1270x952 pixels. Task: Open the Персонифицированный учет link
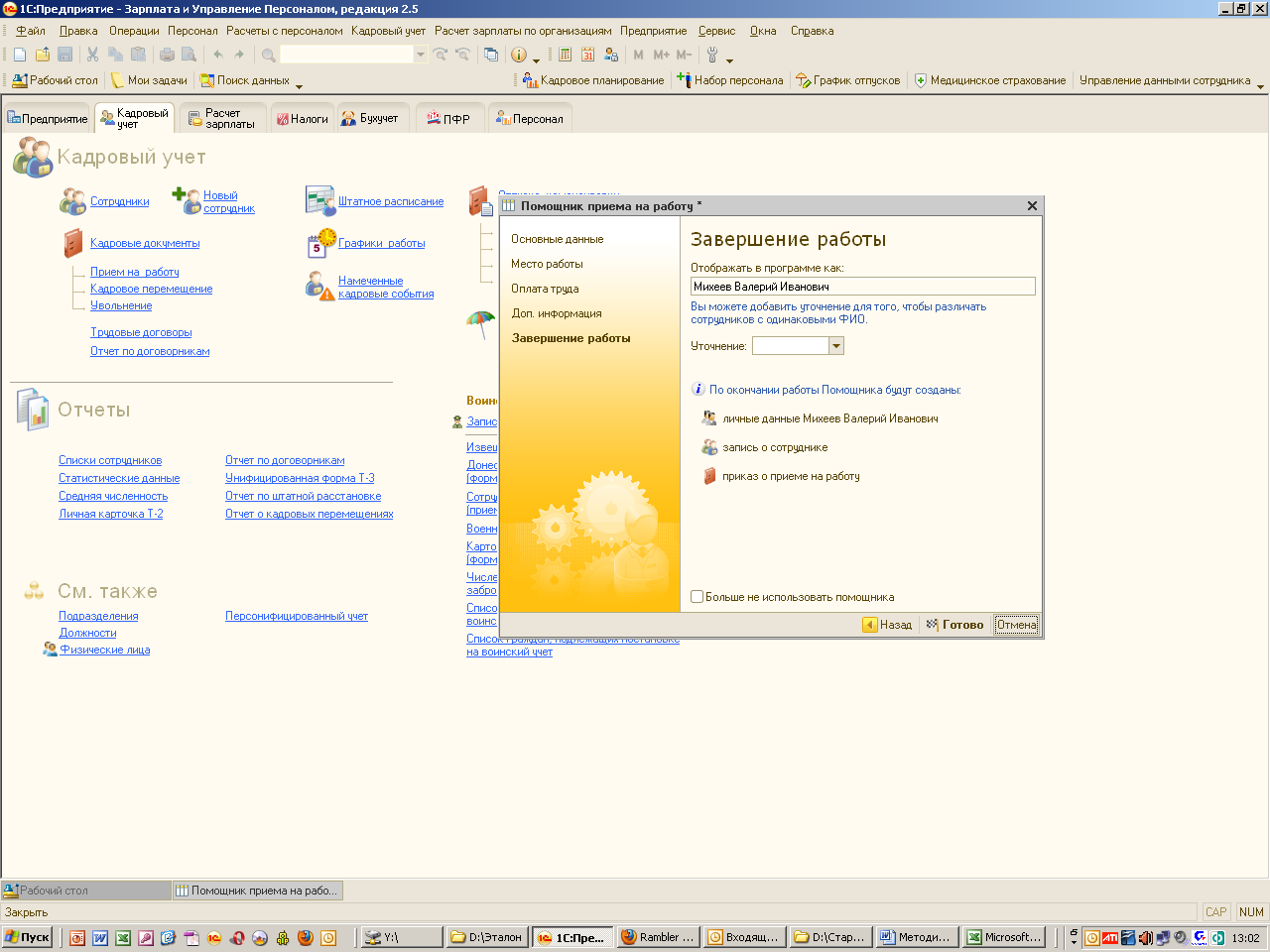click(297, 616)
